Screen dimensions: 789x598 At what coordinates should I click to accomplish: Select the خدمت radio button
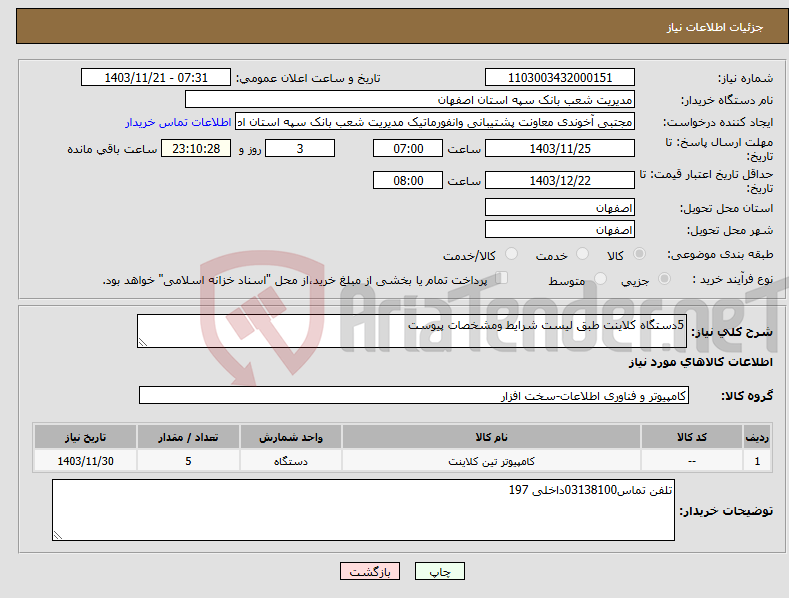582,254
